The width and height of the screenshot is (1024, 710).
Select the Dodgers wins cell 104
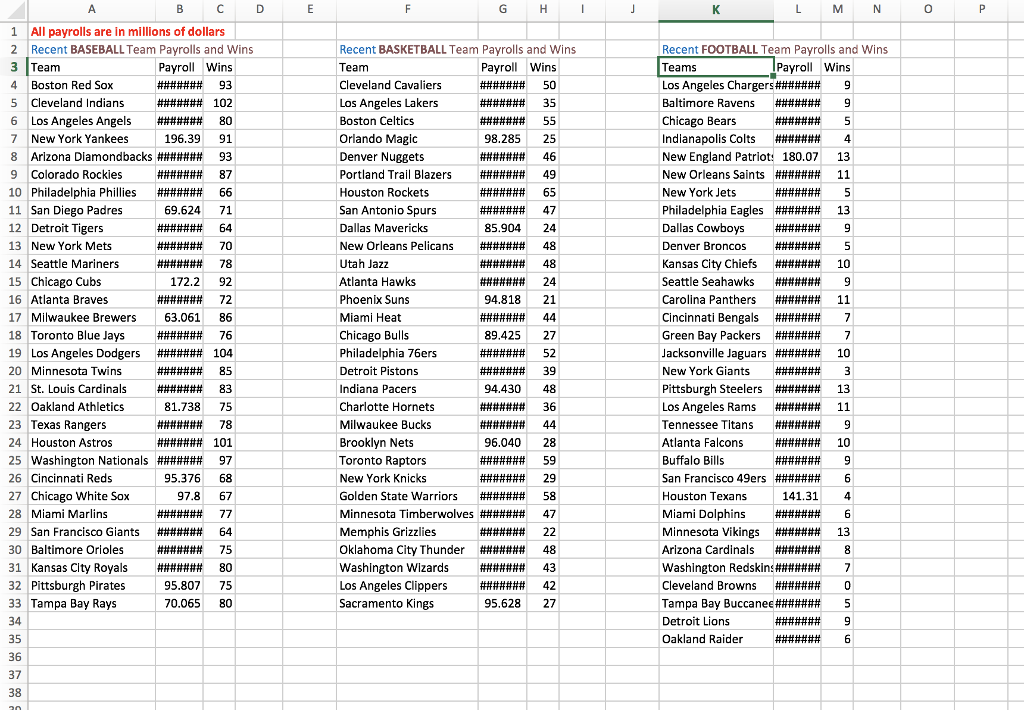(x=219, y=353)
